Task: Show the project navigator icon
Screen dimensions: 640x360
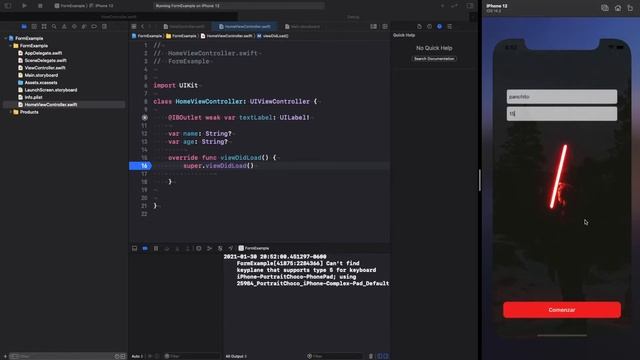Action: coord(24,27)
